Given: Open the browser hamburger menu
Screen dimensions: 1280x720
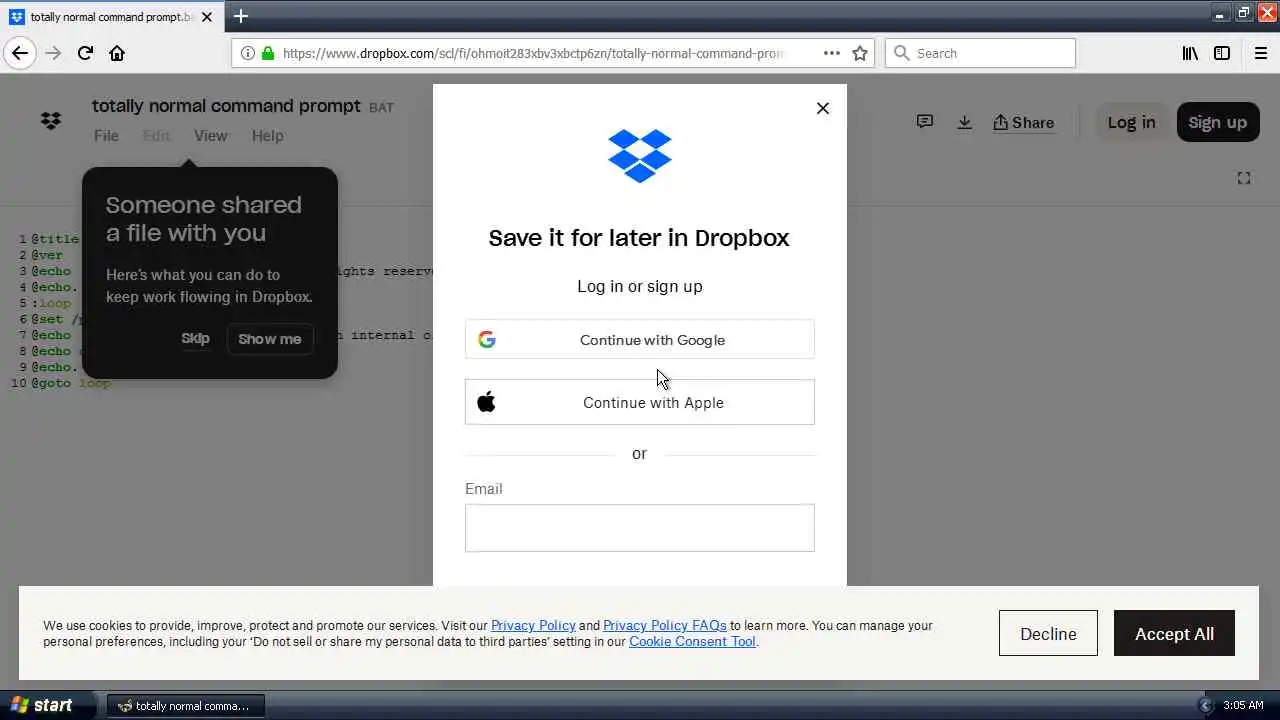Looking at the screenshot, I should coord(1260,53).
